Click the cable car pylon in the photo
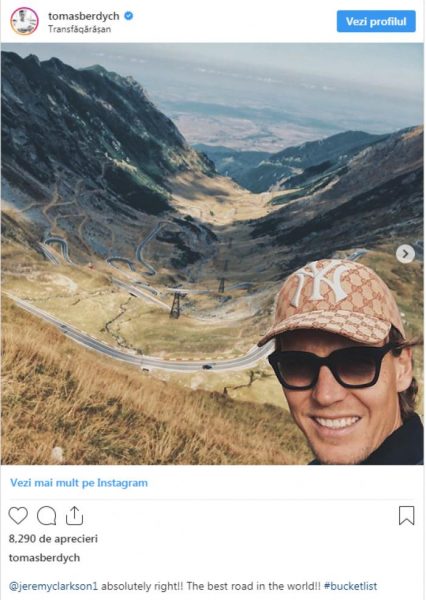This screenshot has height=600, width=426. click(x=175, y=305)
